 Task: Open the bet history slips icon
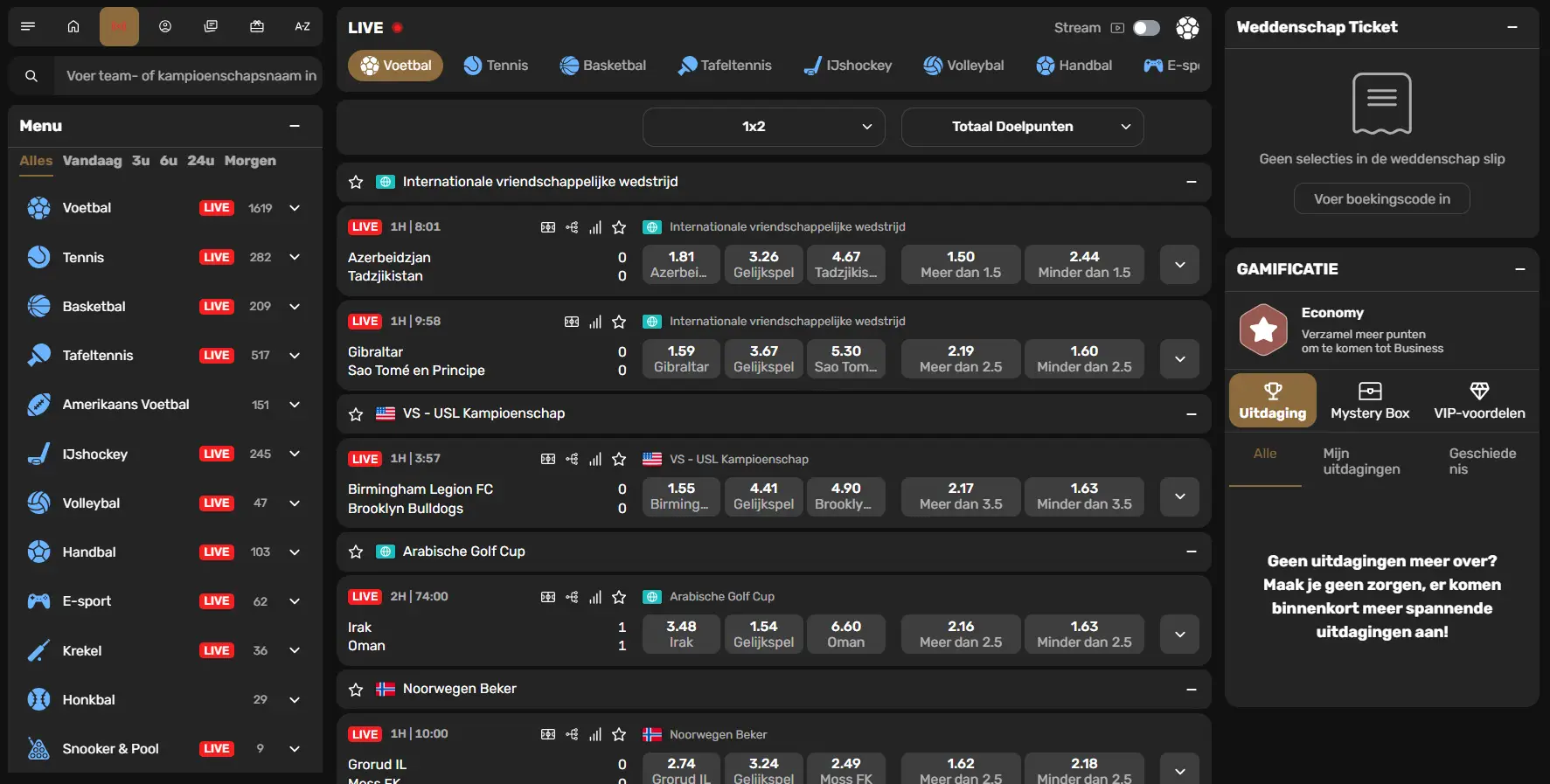click(211, 26)
